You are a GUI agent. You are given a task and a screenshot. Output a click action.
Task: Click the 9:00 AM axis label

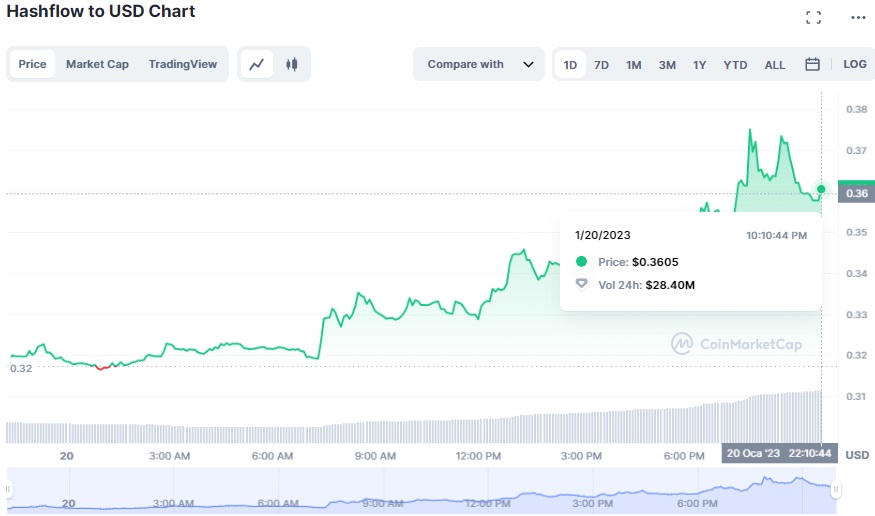375,456
